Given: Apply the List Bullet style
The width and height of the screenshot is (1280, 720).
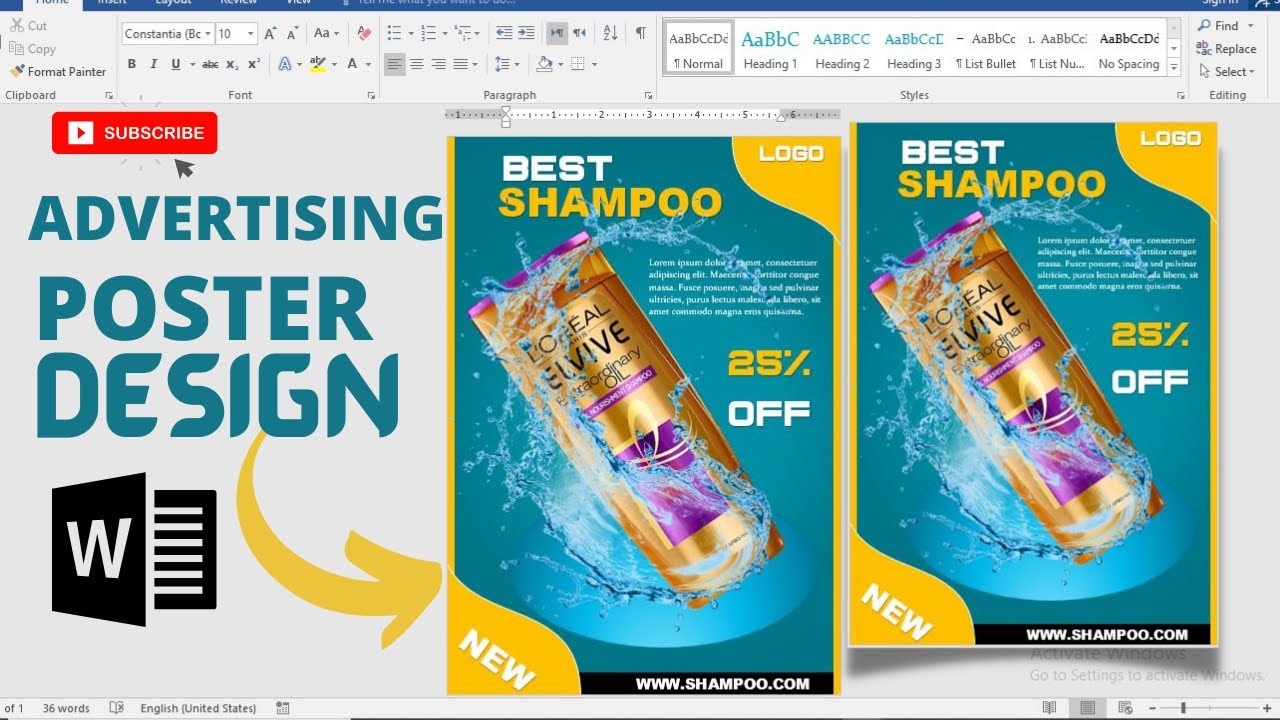Looking at the screenshot, I should click(x=986, y=48).
